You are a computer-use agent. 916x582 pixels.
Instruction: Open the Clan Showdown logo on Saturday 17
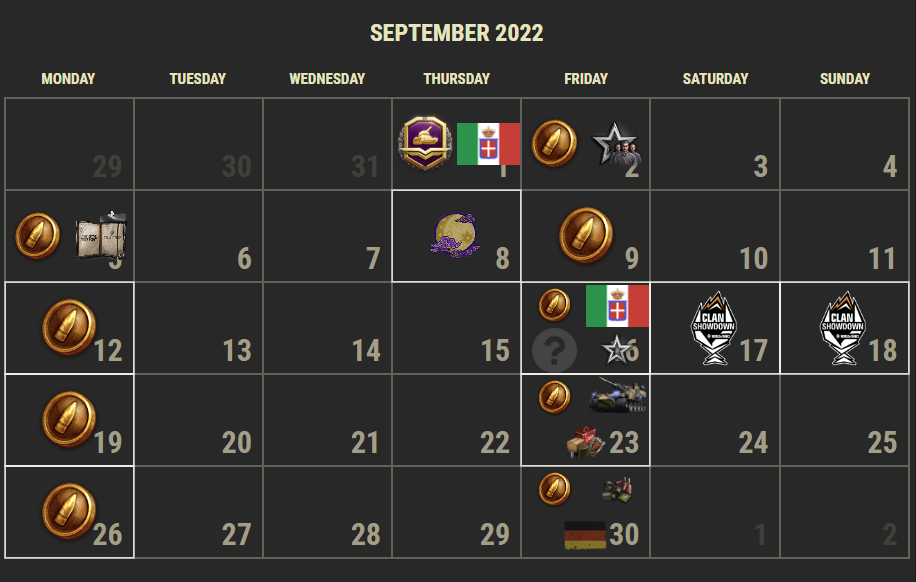(x=714, y=328)
